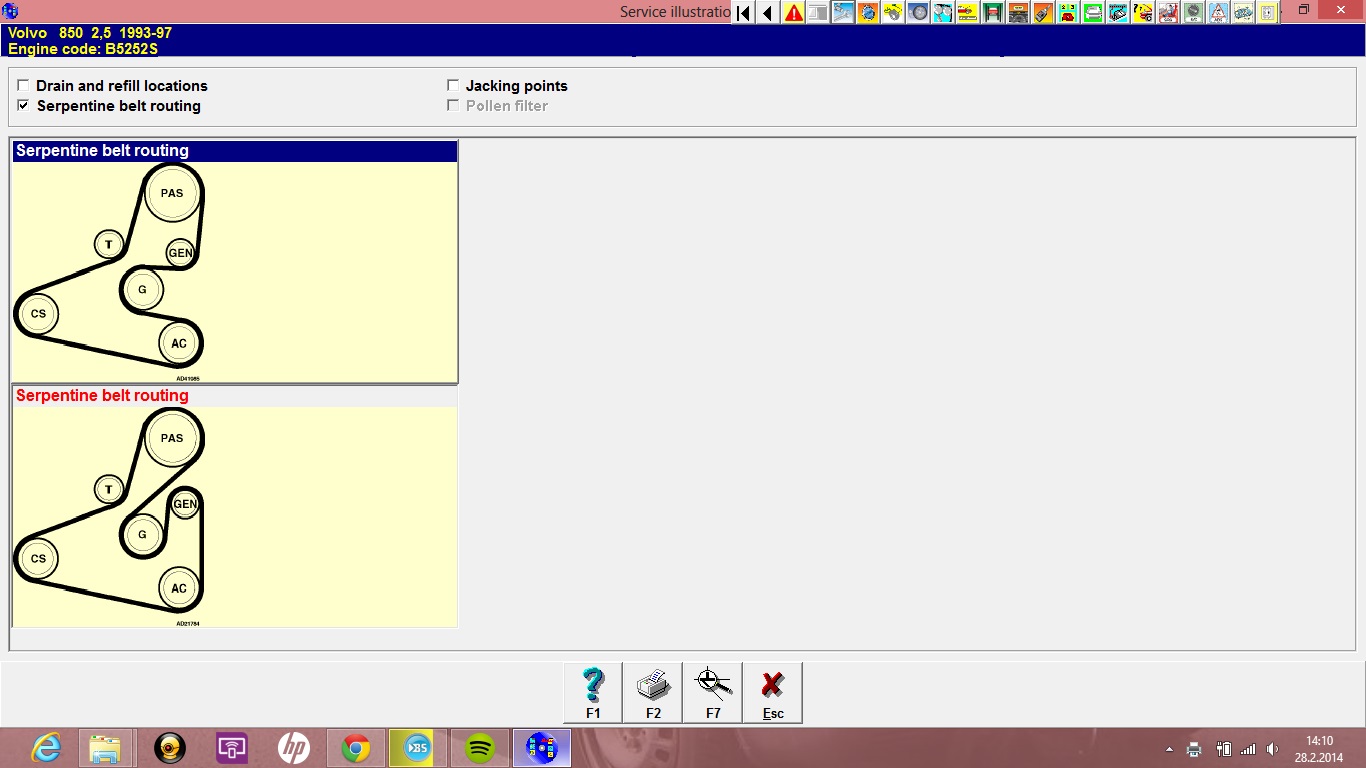Viewport: 1366px width, 768px height.
Task: Open help with the F1 button
Action: pyautogui.click(x=593, y=692)
